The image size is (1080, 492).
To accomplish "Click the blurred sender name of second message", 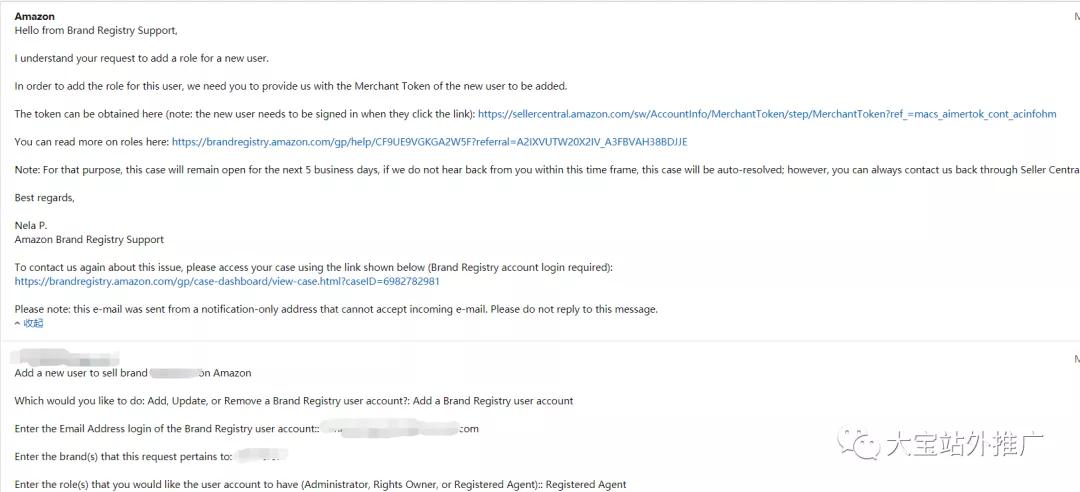I will click(x=67, y=358).
